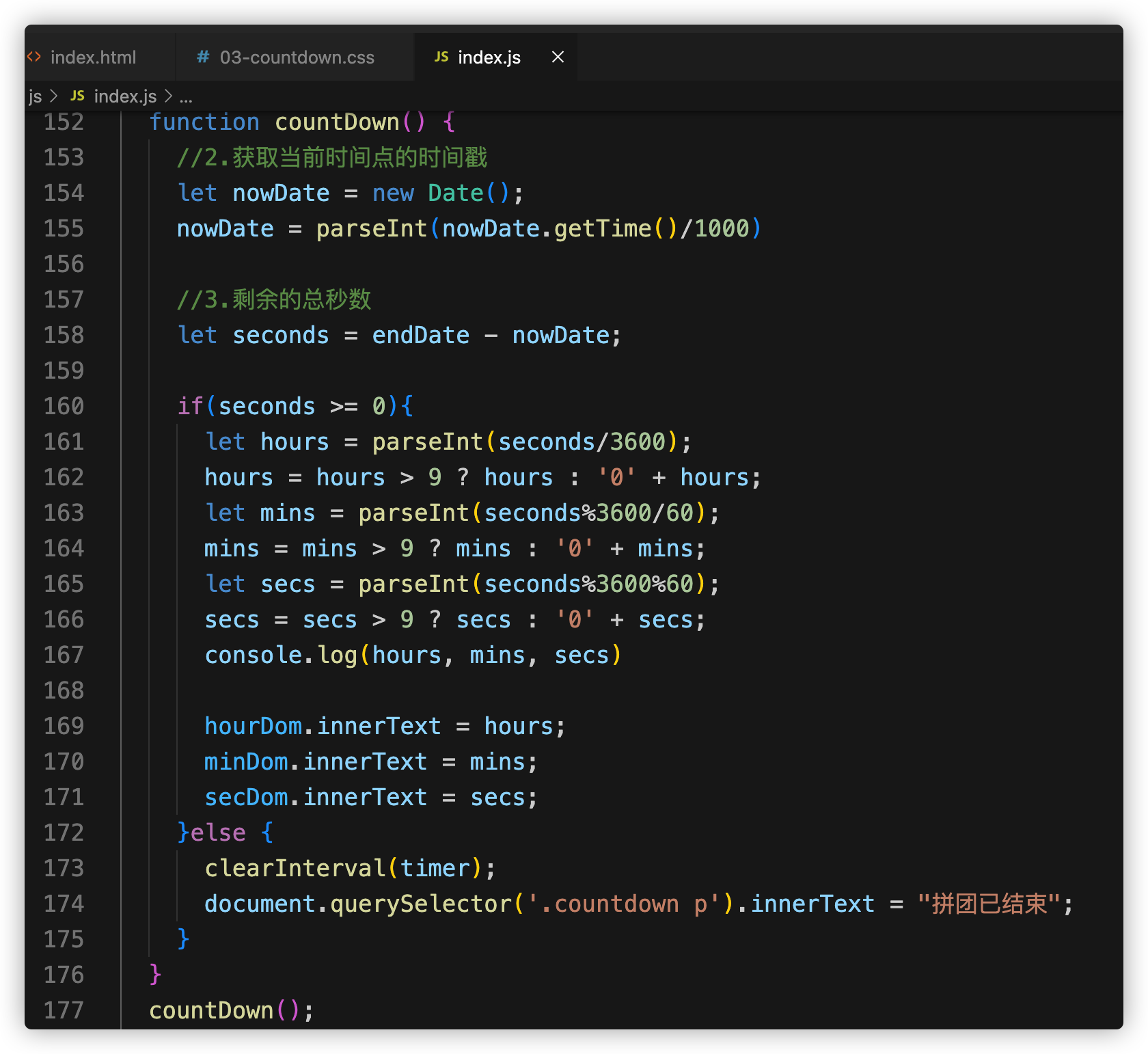
Task: Click line number 160 in the gutter
Action: [64, 407]
